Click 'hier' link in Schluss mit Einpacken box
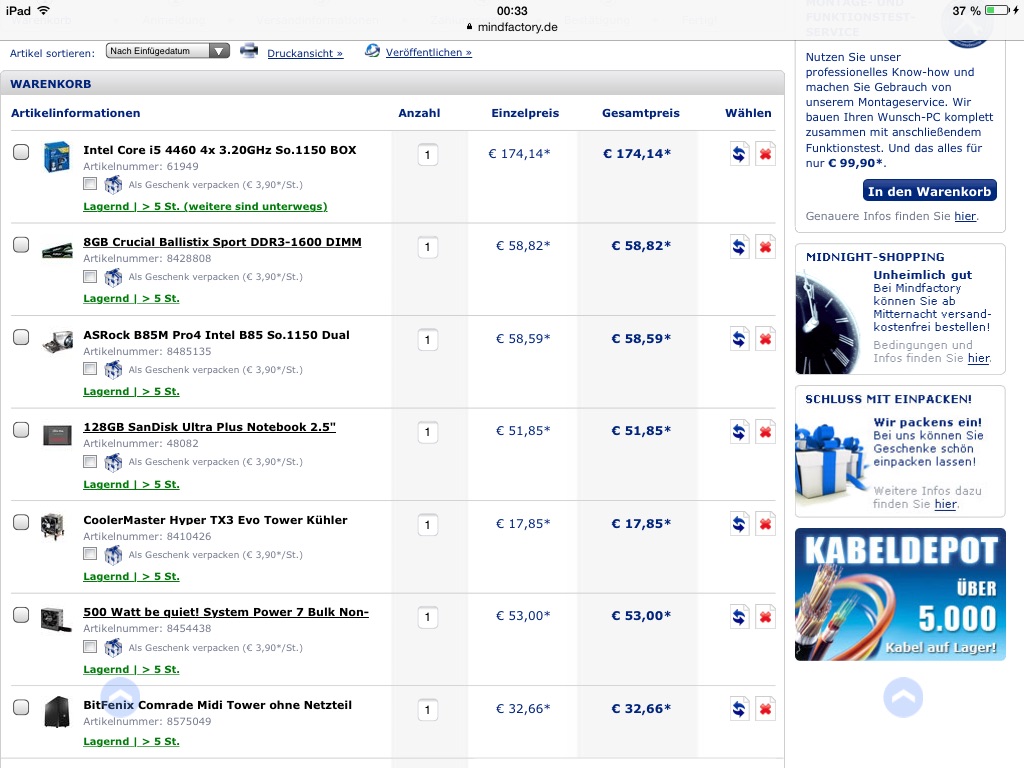Viewport: 1024px width, 768px height. (946, 504)
